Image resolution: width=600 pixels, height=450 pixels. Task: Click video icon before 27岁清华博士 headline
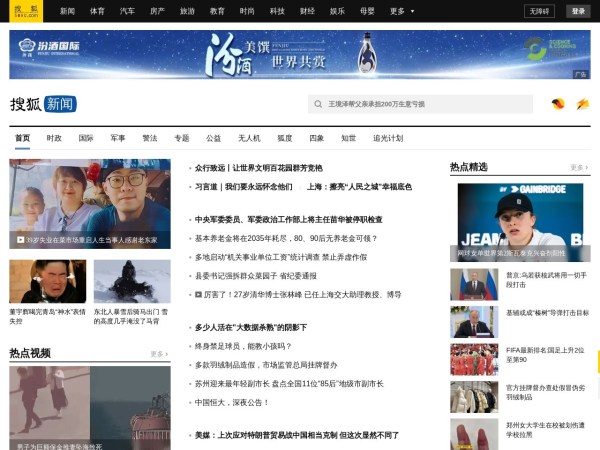198,295
